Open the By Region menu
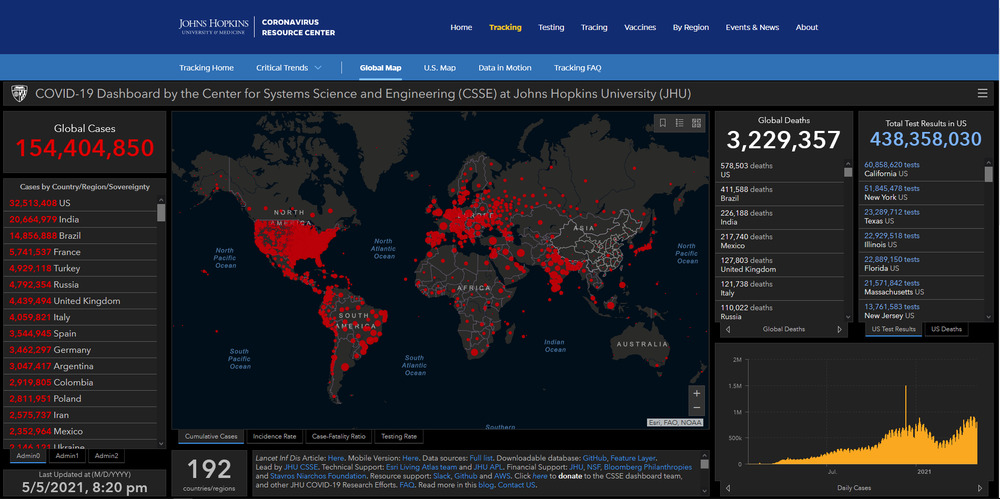The image size is (1000, 499). point(690,27)
